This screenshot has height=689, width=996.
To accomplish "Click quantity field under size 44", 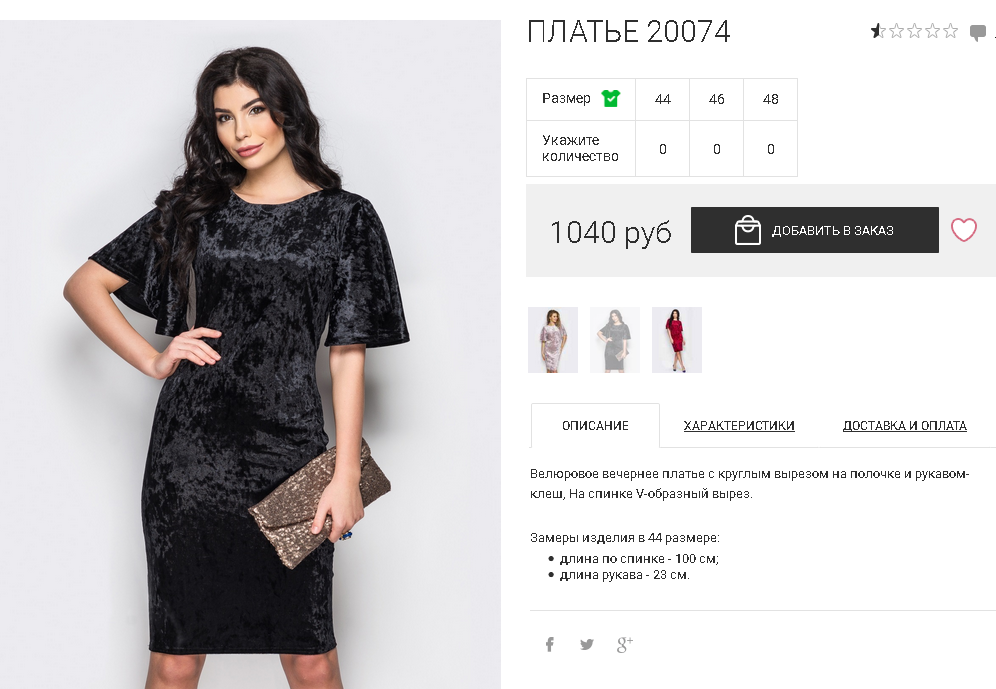I will click(x=663, y=149).
